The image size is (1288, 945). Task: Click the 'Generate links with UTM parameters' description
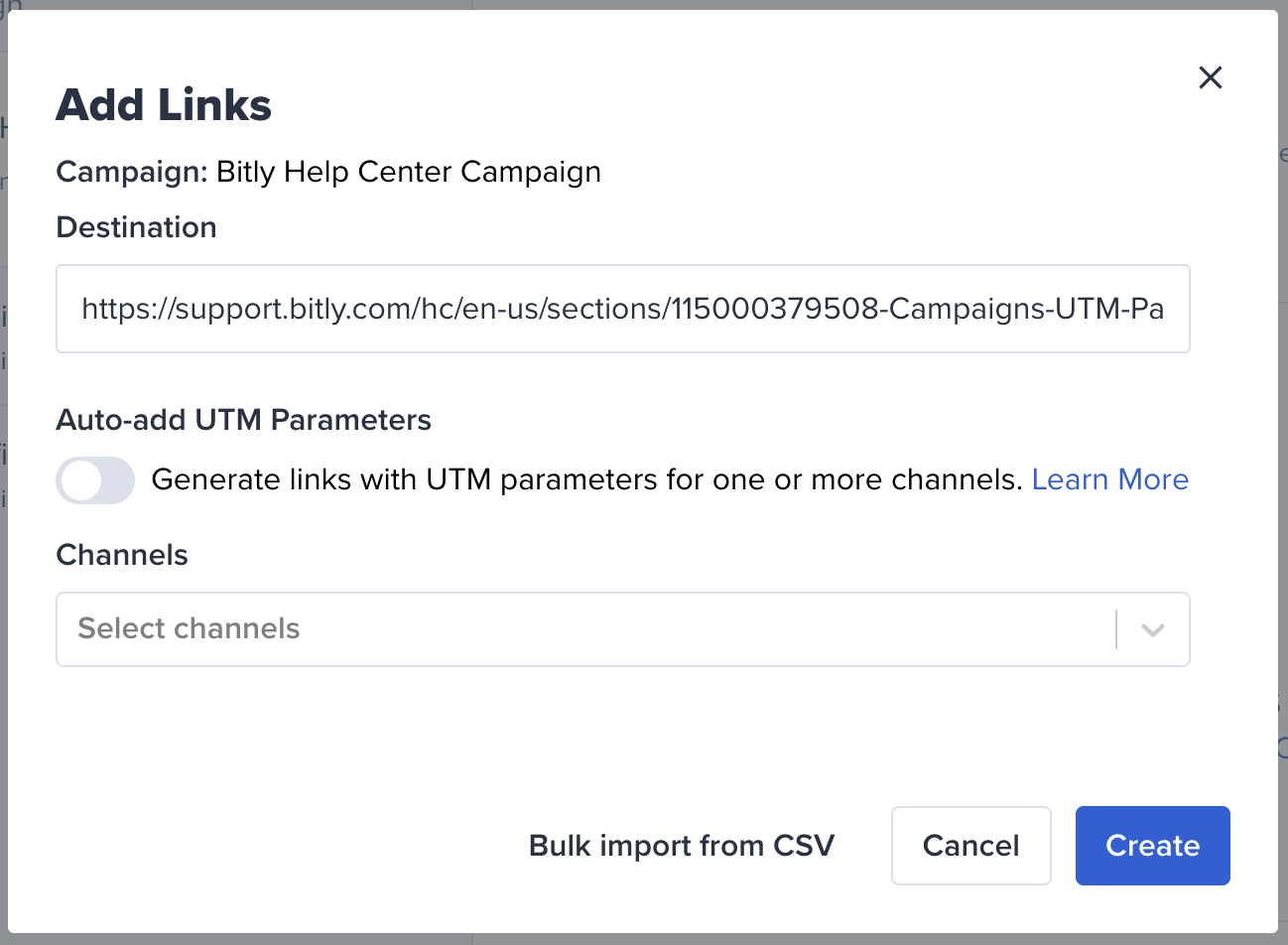[x=585, y=479]
